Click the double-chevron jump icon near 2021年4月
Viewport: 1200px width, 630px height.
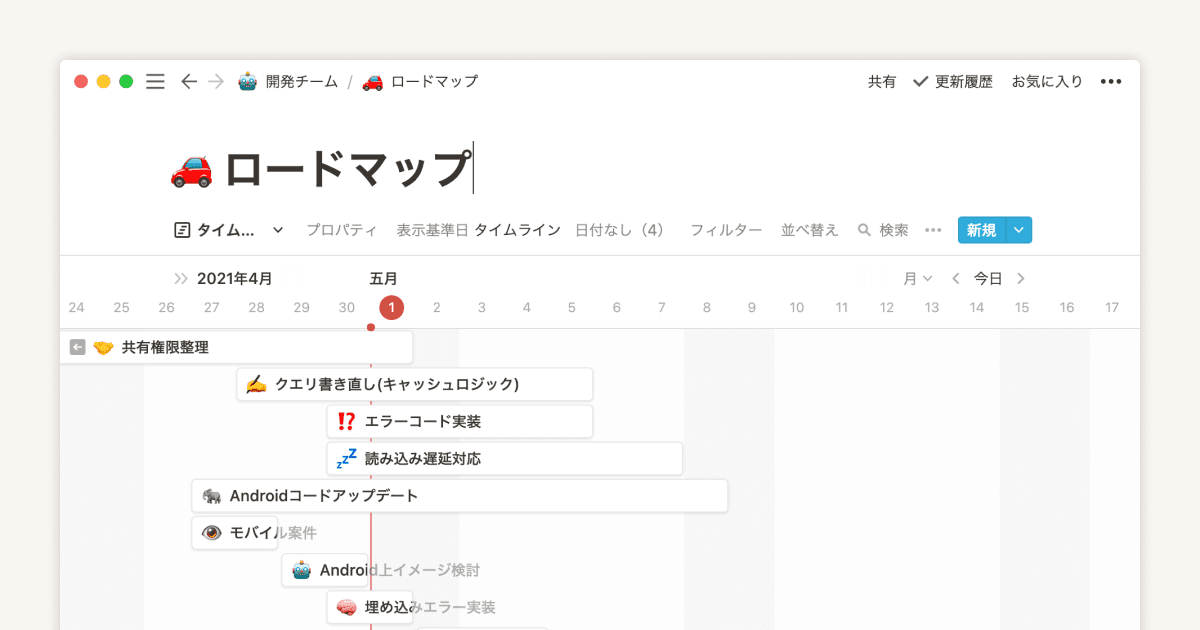[182, 278]
